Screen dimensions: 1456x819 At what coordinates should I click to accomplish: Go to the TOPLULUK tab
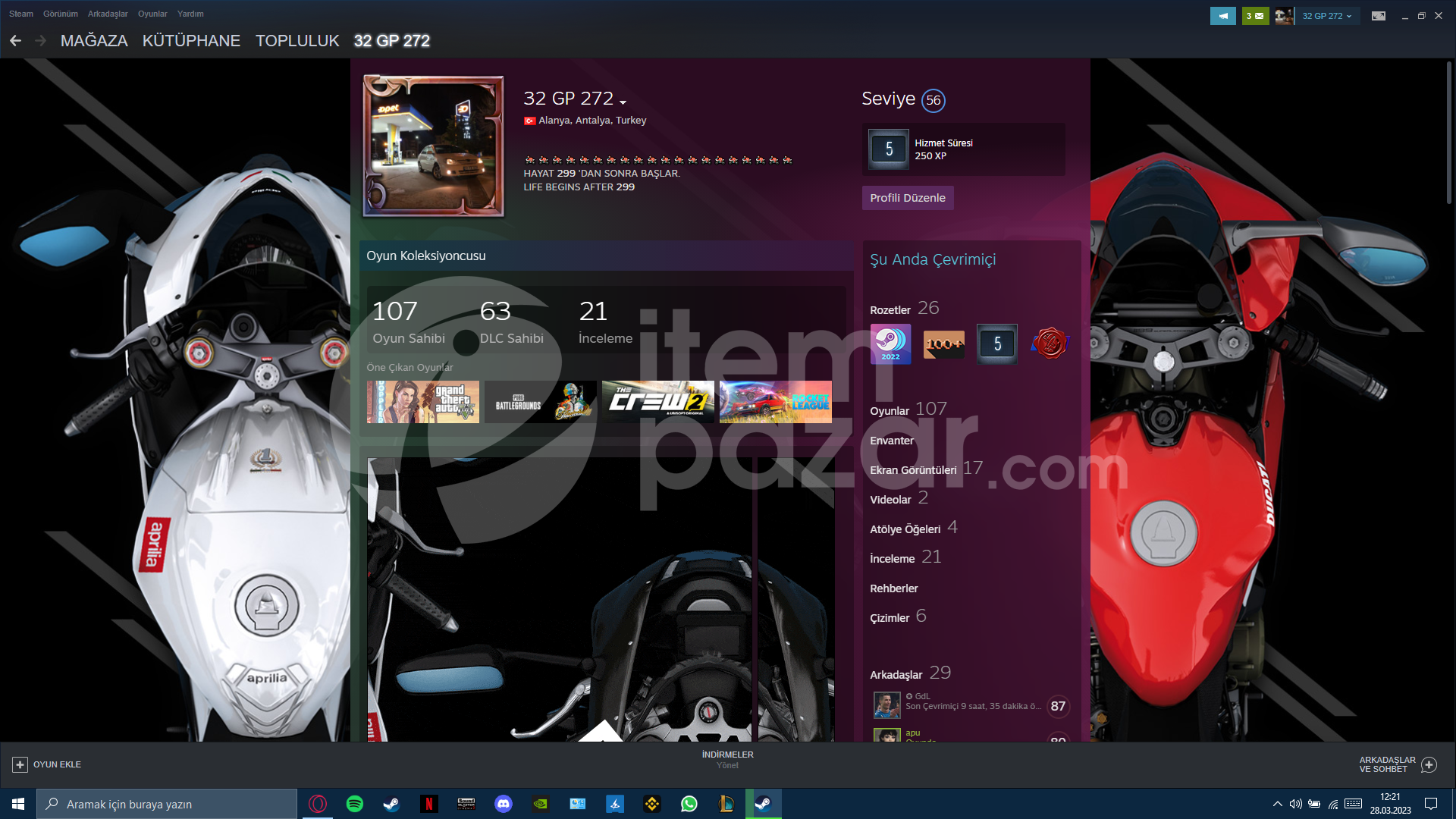(297, 41)
